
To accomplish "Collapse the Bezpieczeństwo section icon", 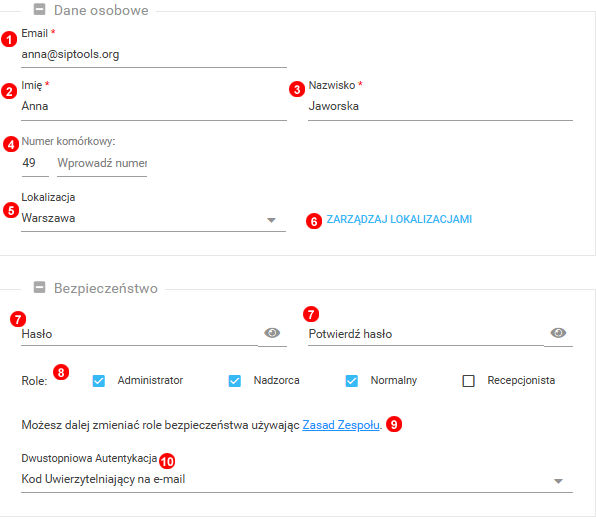I will point(40,287).
